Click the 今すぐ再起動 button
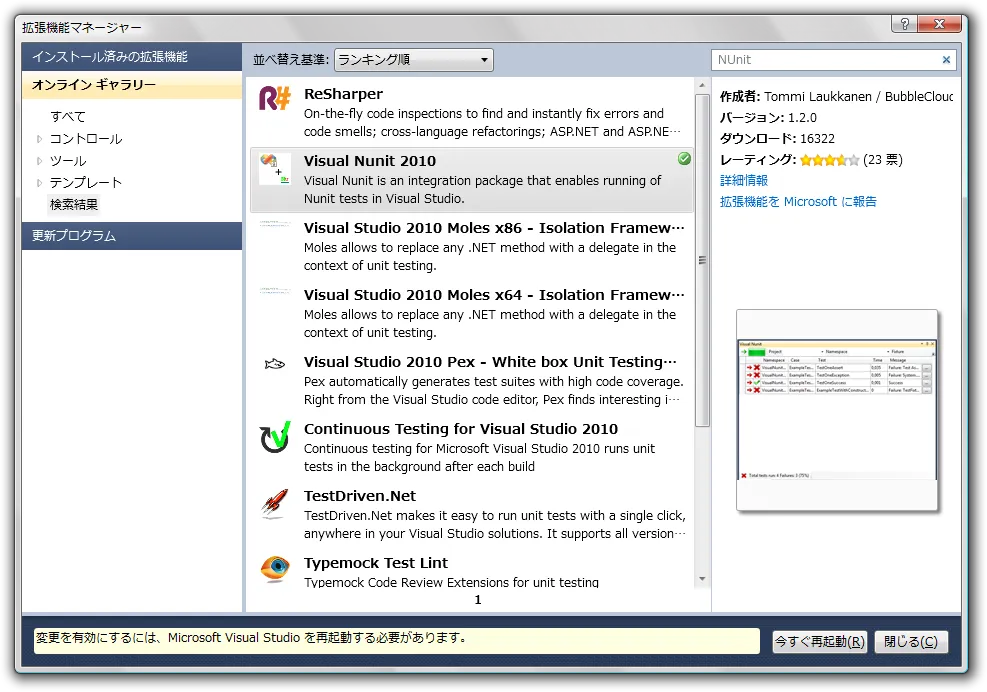Screen dimensions: 987x692 point(820,642)
